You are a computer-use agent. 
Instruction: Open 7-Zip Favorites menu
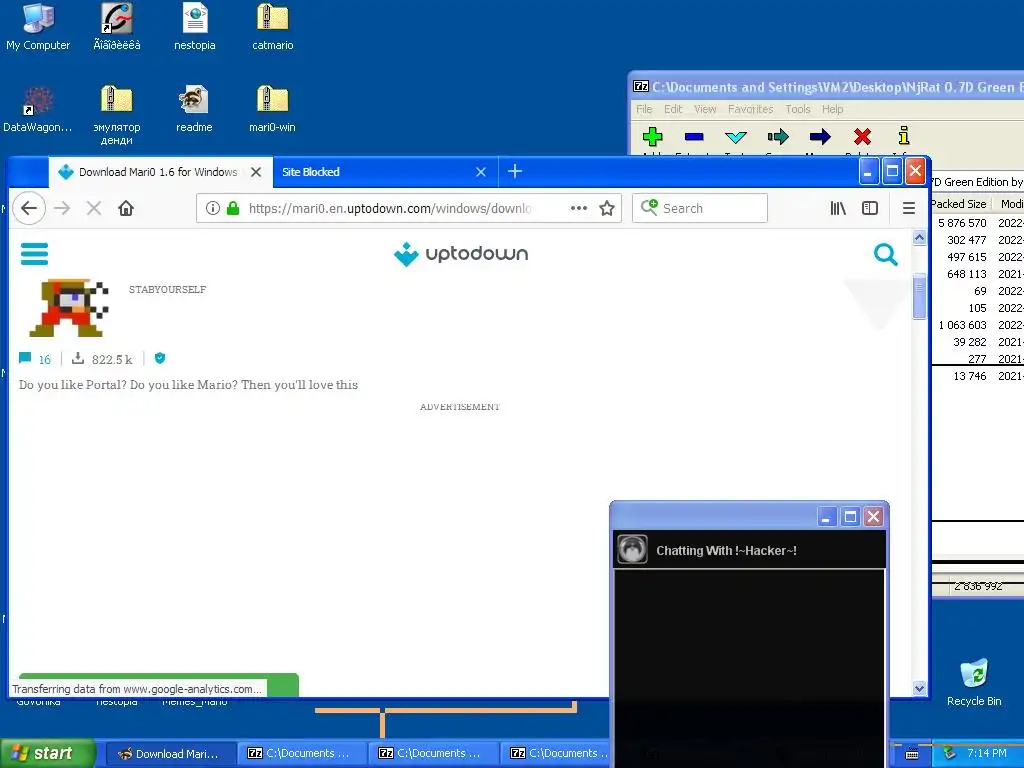[x=750, y=109]
